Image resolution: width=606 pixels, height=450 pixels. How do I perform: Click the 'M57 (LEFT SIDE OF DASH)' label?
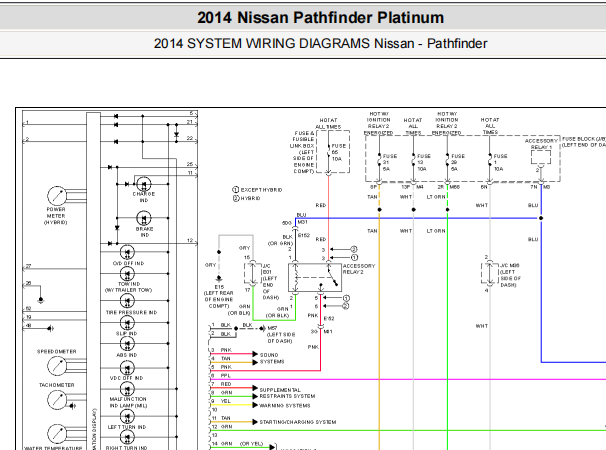pos(281,335)
